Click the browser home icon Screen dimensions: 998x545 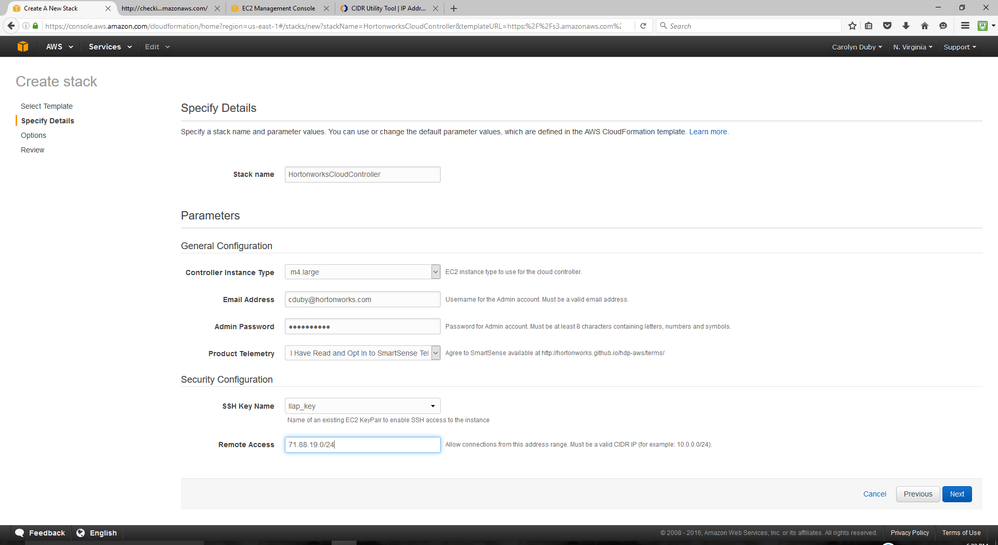[925, 26]
